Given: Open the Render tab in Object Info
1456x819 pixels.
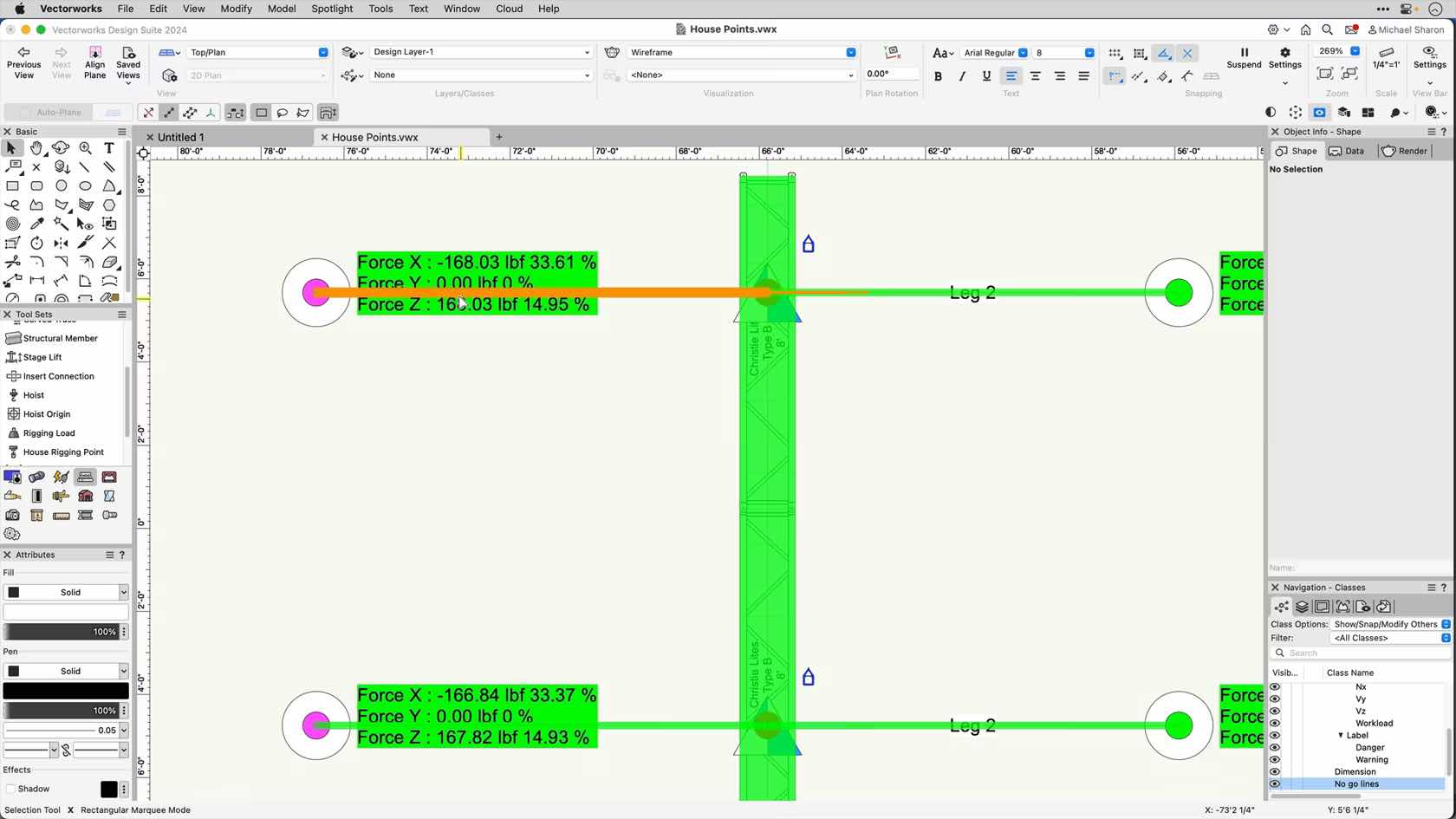Looking at the screenshot, I should [x=1404, y=151].
